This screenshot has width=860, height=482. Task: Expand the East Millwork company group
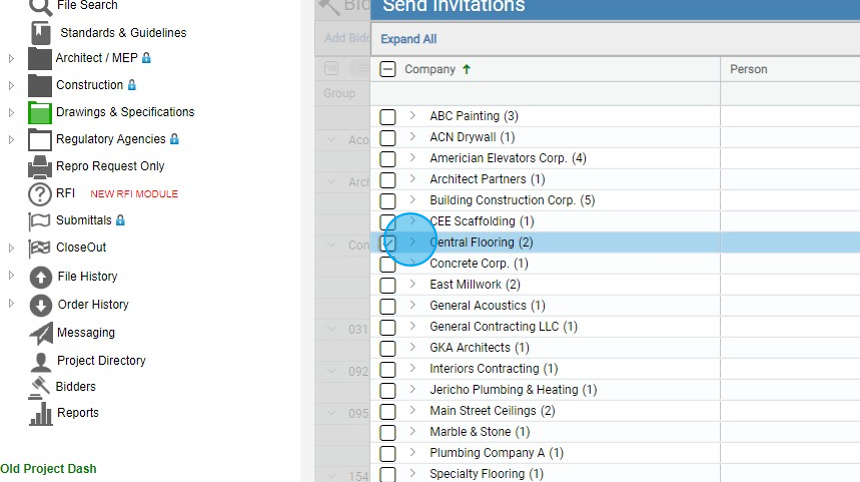[412, 285]
